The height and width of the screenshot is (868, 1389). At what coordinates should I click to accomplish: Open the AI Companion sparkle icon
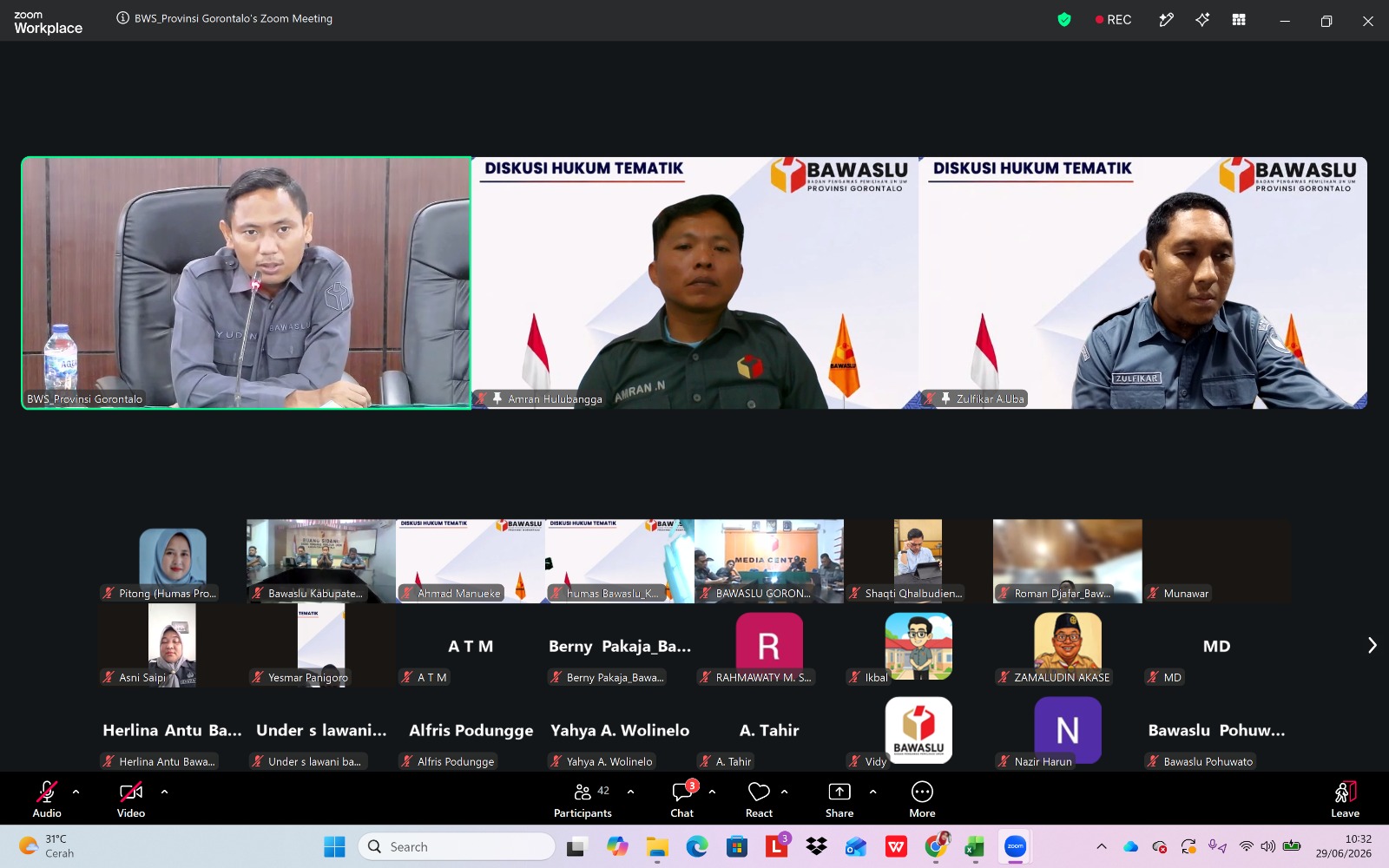click(x=1202, y=19)
